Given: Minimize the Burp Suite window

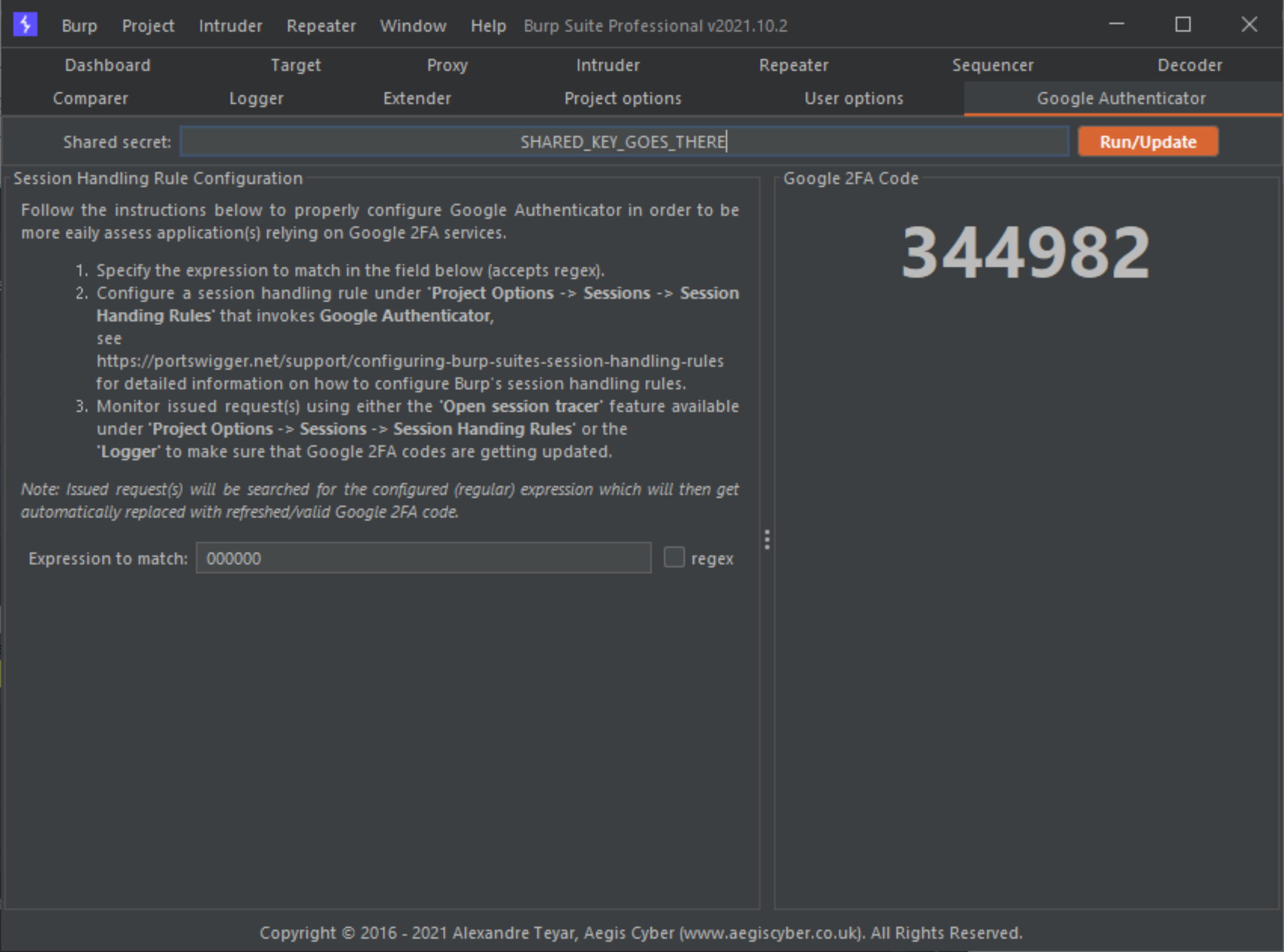Looking at the screenshot, I should 1116,25.
